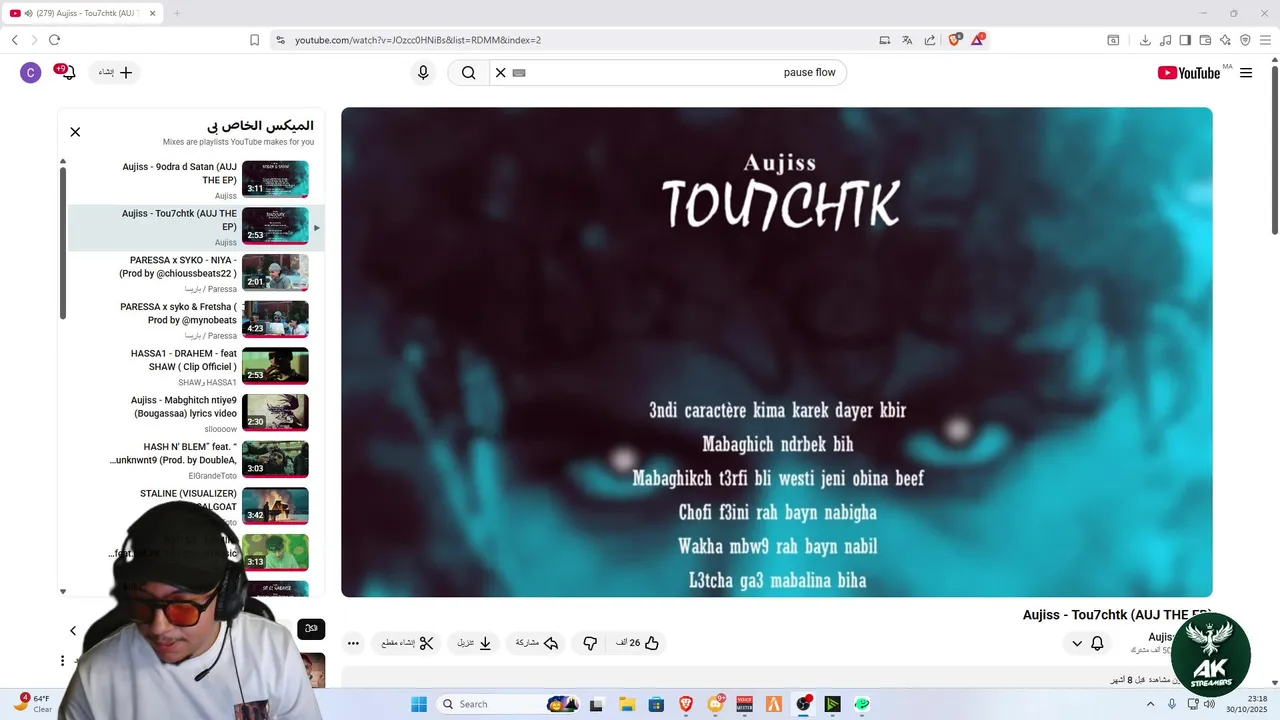Screen dimensions: 1280x720
Task: Open more actions three-dot menu
Action: [x=353, y=643]
